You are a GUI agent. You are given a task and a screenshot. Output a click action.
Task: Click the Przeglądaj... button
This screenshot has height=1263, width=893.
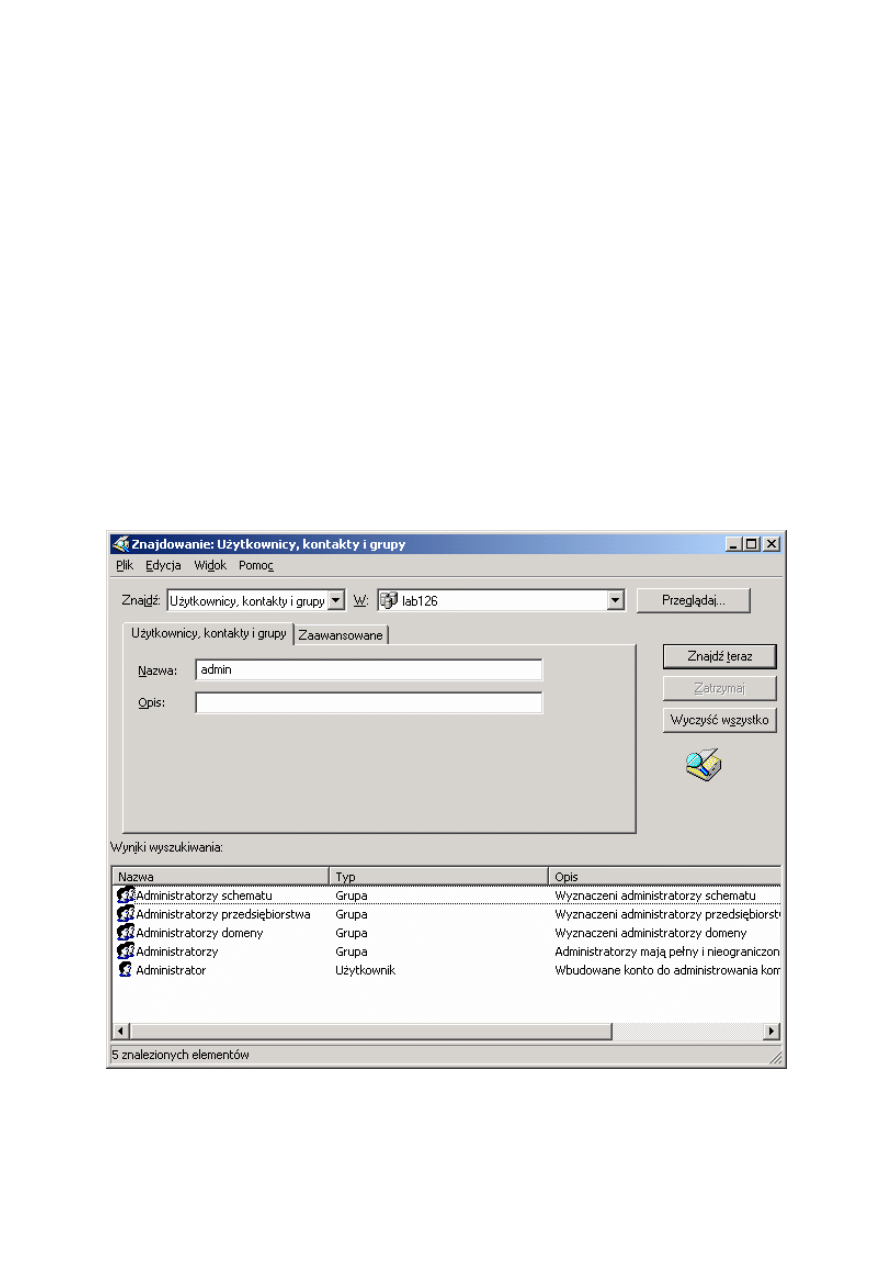(693, 601)
